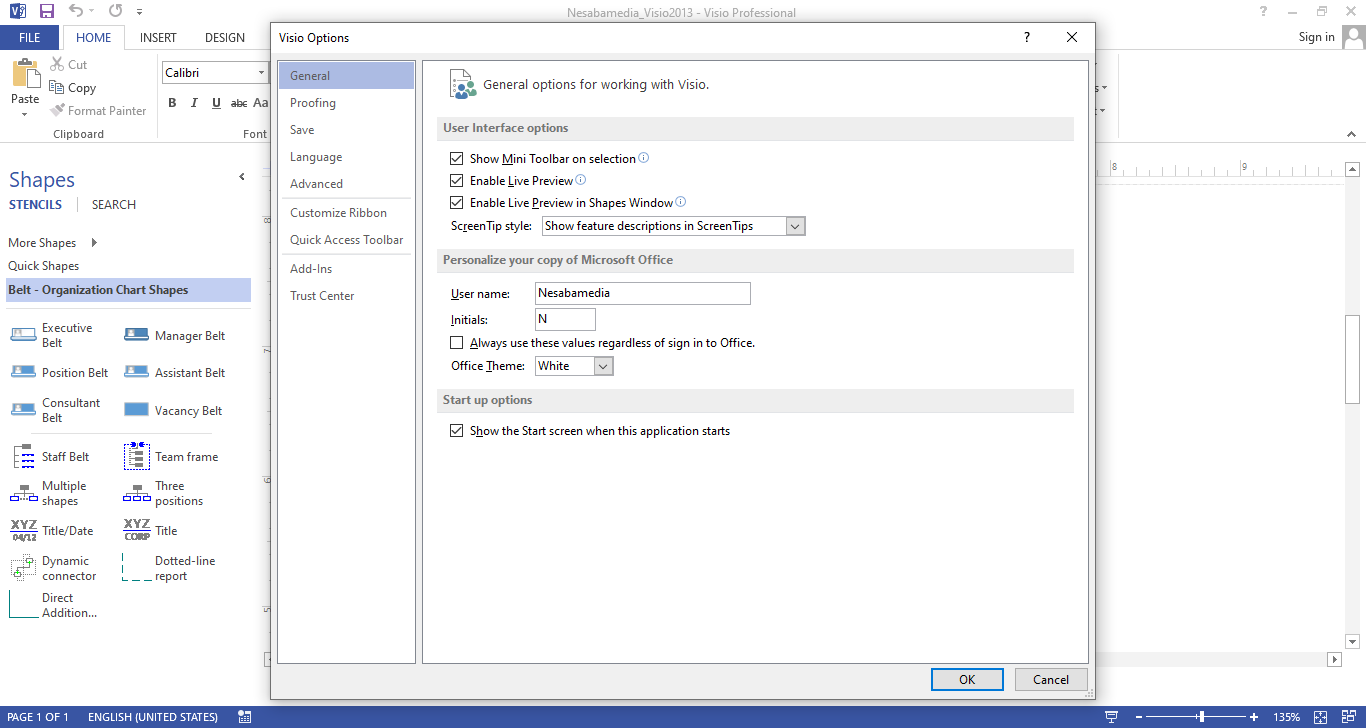1366x728 pixels.
Task: Click the info icon beside Enable Live Preview
Action: coord(580,181)
